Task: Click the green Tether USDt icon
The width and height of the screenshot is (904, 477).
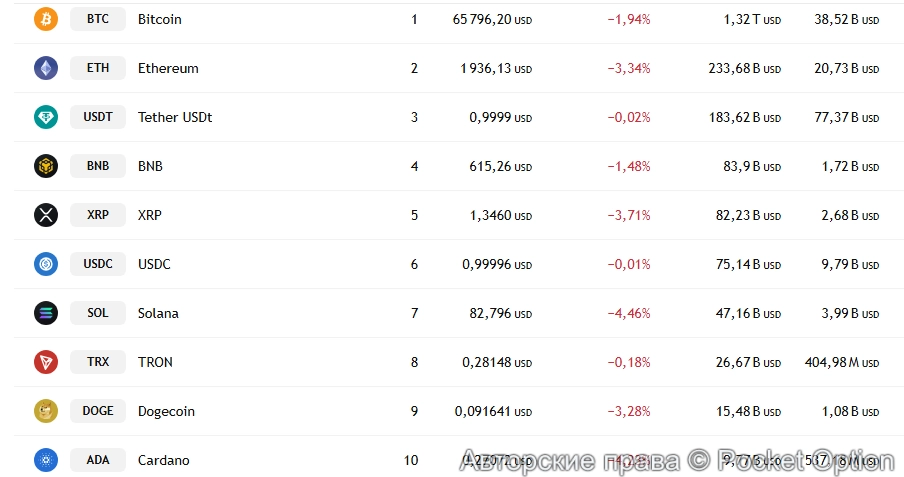Action: point(46,117)
